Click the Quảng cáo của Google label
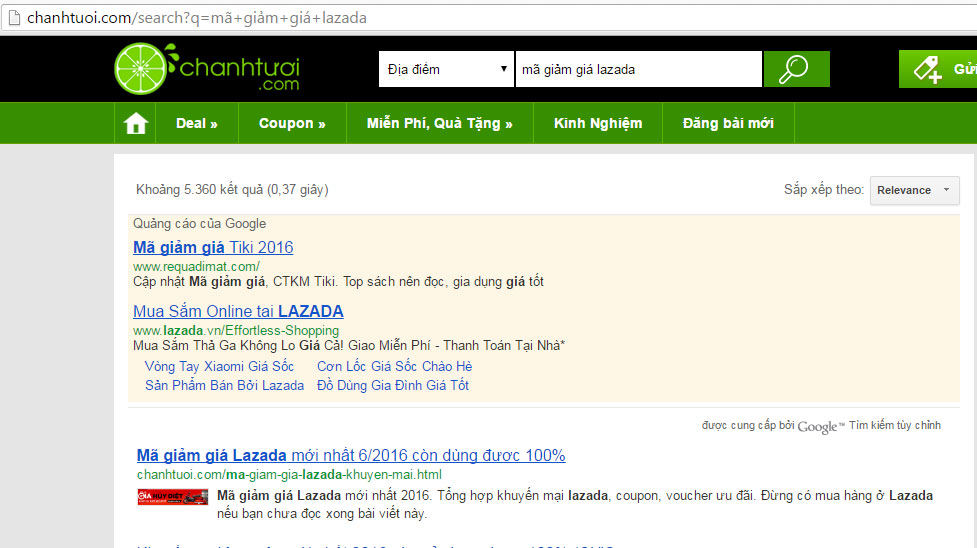Viewport: 977px width, 548px height. pyautogui.click(x=199, y=224)
